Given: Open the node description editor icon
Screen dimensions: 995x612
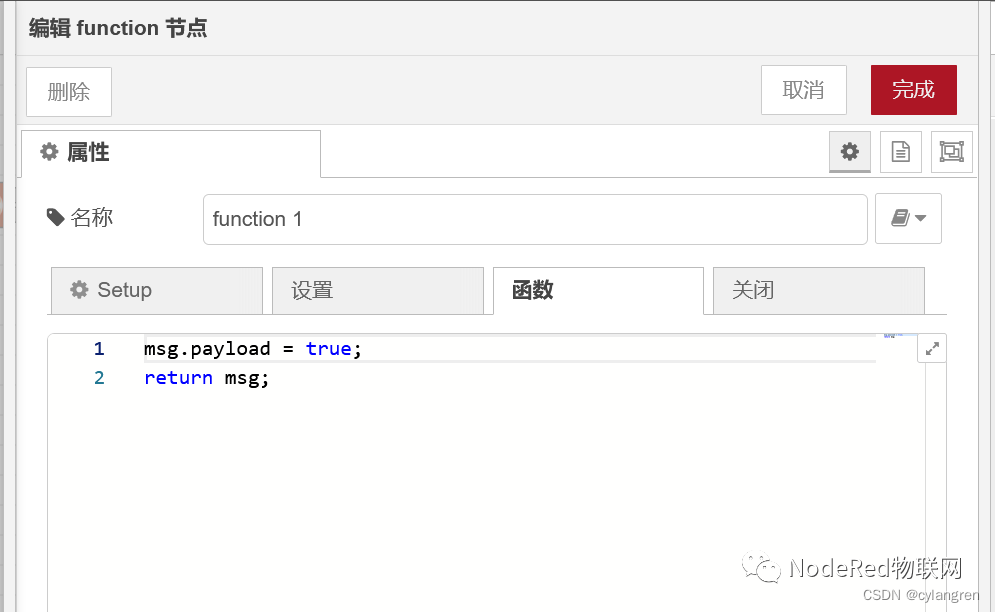Looking at the screenshot, I should pyautogui.click(x=900, y=151).
